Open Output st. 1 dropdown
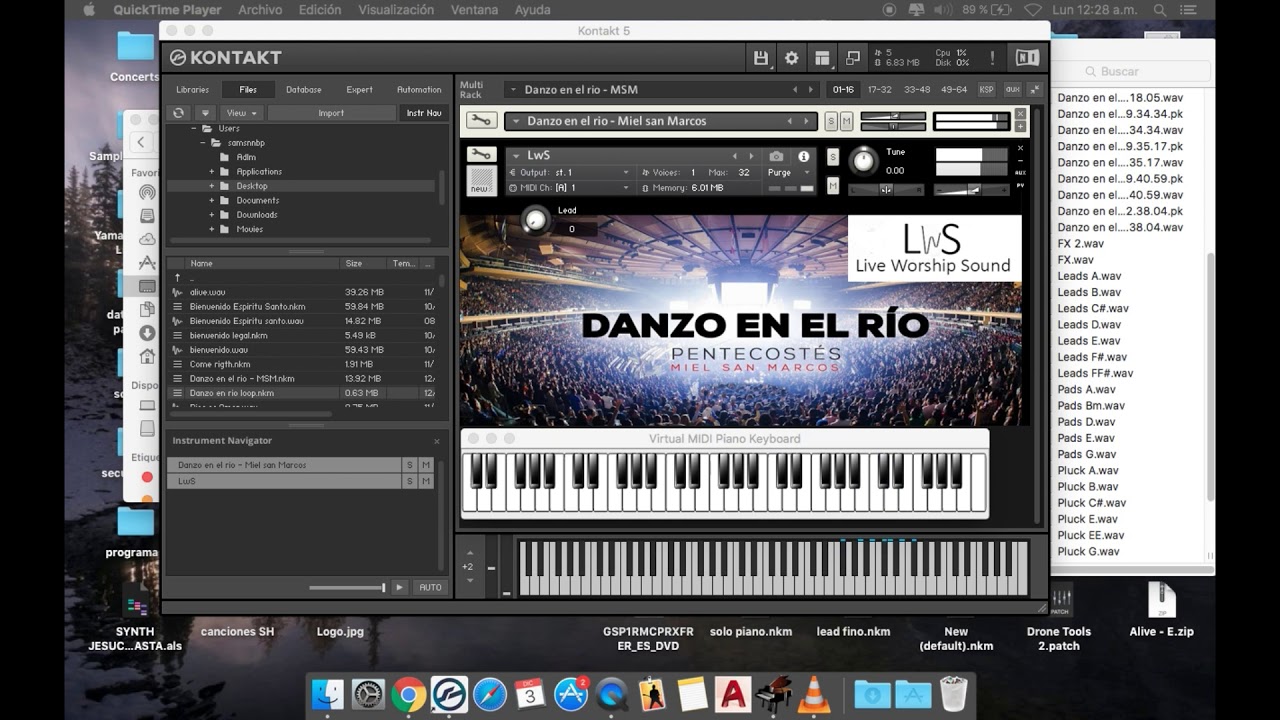Screen dimensions: 1280x720 pyautogui.click(x=569, y=173)
